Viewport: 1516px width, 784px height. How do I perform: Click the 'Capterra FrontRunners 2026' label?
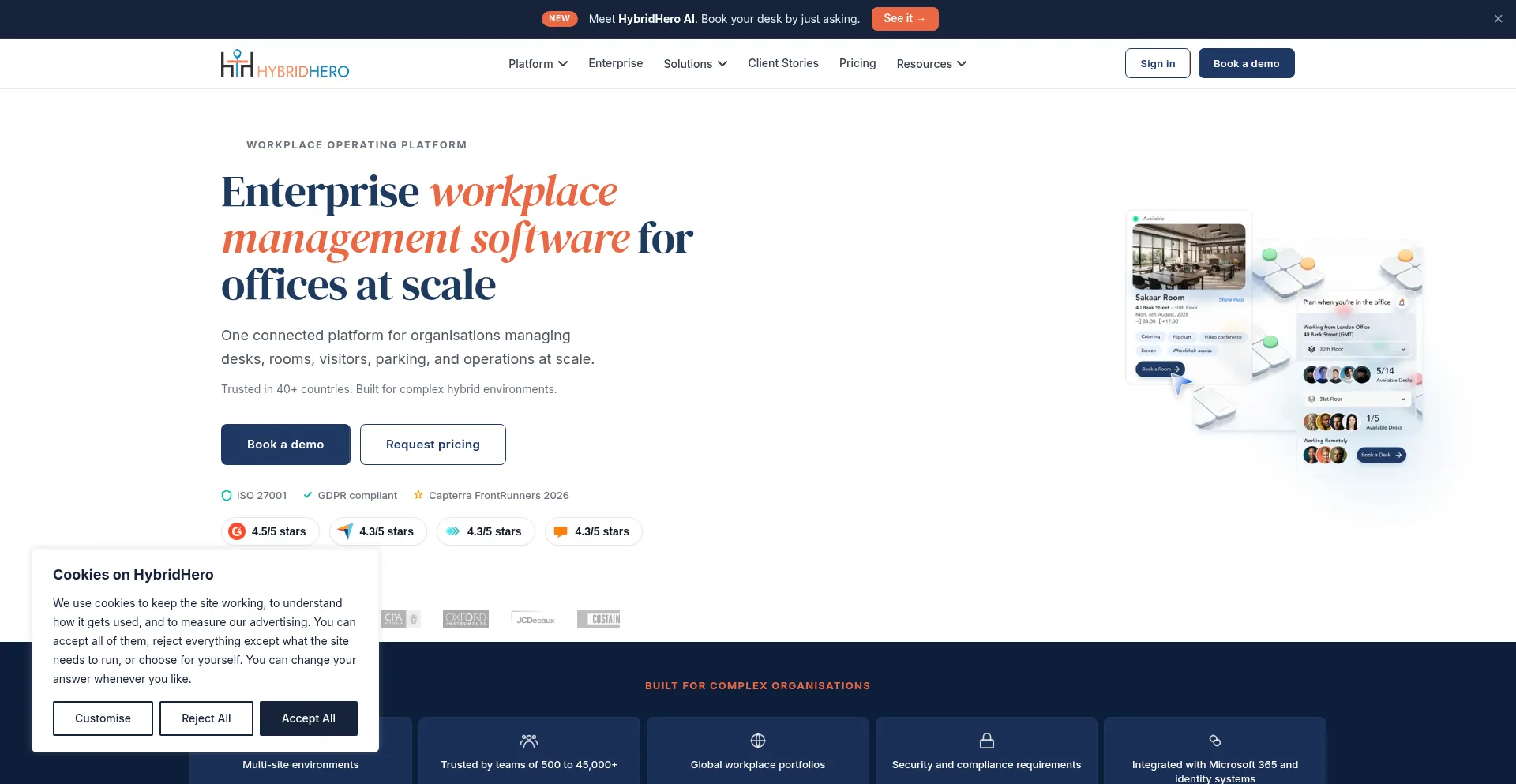coord(499,496)
